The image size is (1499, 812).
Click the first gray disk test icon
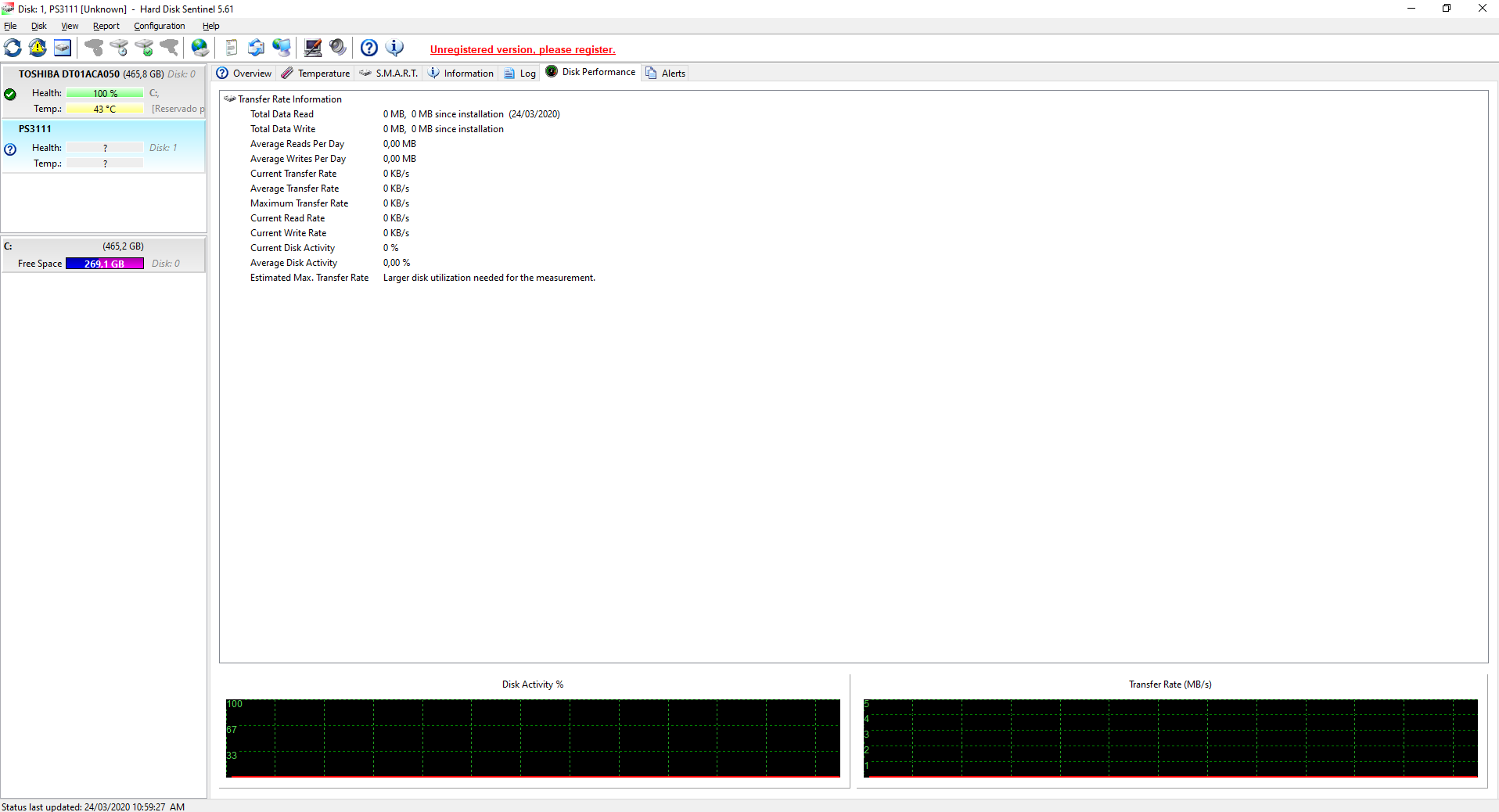(x=94, y=48)
